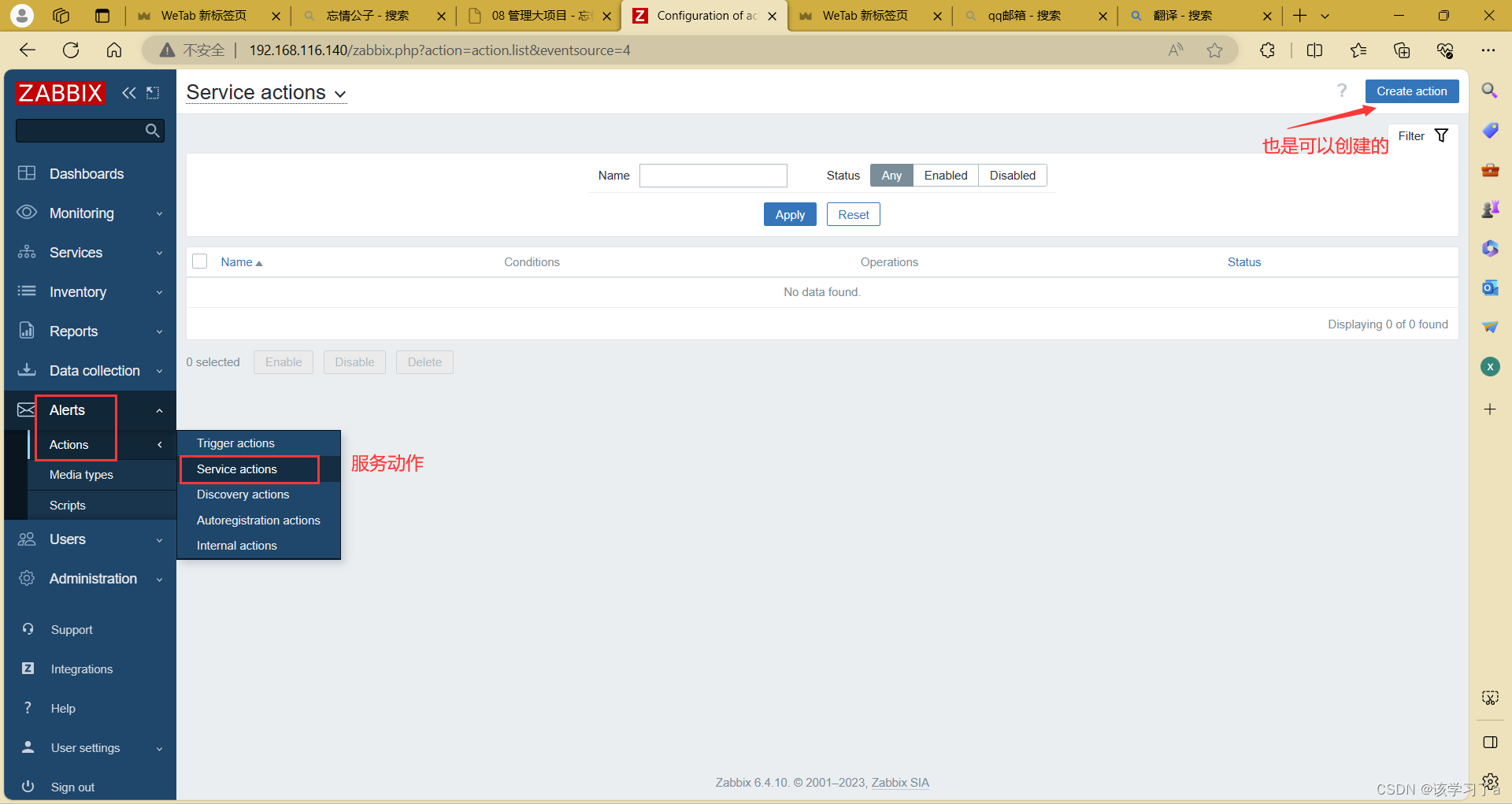This screenshot has width=1512, height=804.
Task: Click the Support headset icon
Action: (x=28, y=629)
